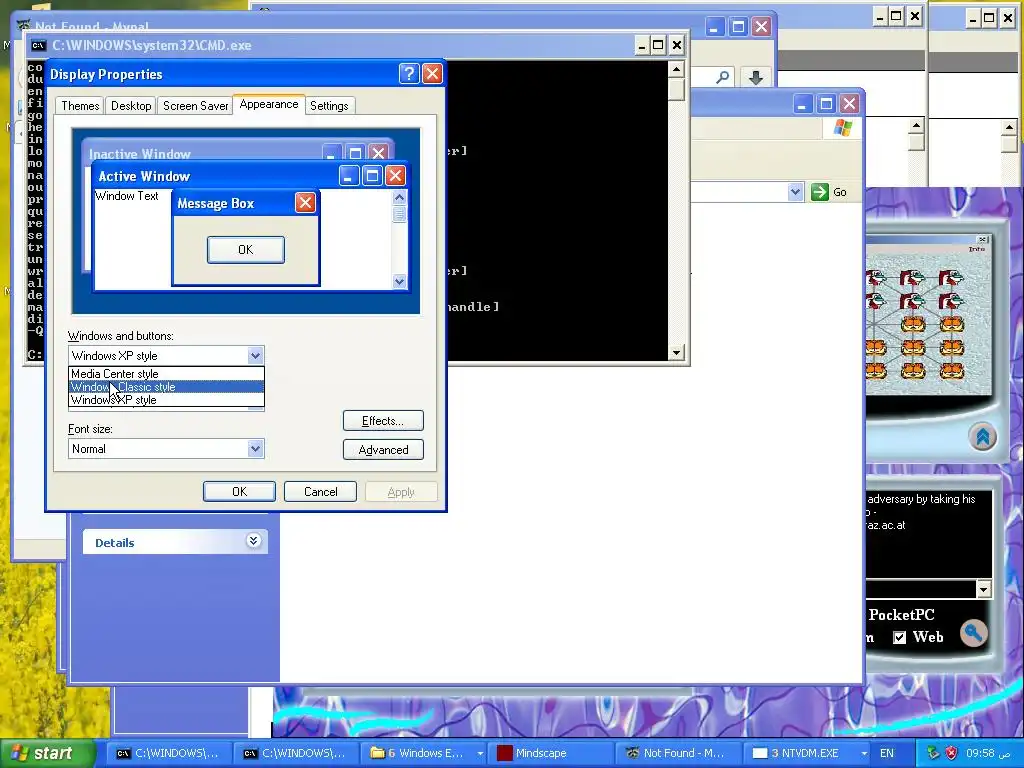1024x768 pixels.
Task: Toggle the Web checkbox in Mindscape
Action: (899, 637)
